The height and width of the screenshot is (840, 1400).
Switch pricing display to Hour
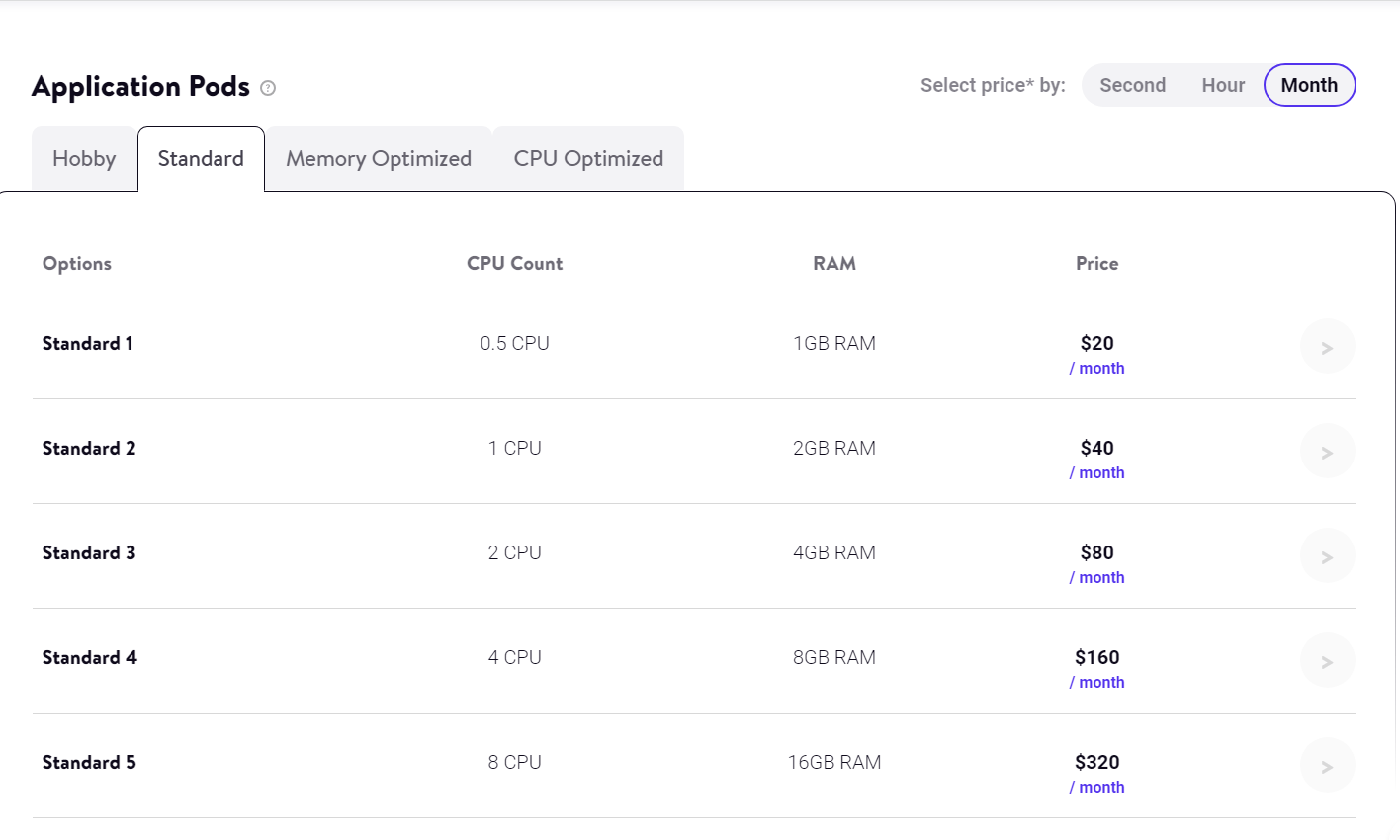(1223, 85)
